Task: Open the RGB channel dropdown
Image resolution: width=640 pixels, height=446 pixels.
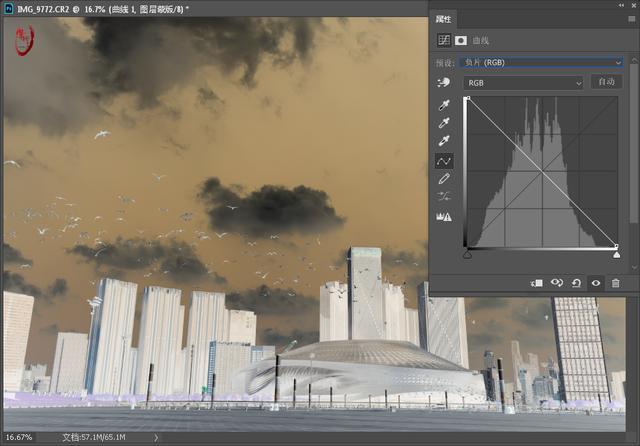Action: point(523,83)
